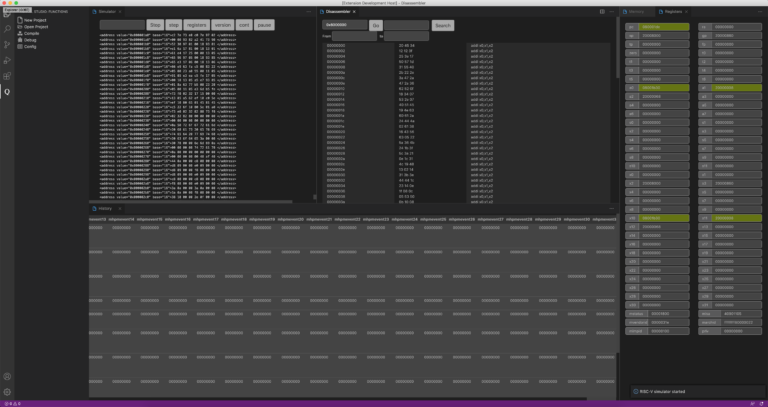The image size is (768, 407).
Task: Open the Manage gear icon
Action: (x=7, y=392)
